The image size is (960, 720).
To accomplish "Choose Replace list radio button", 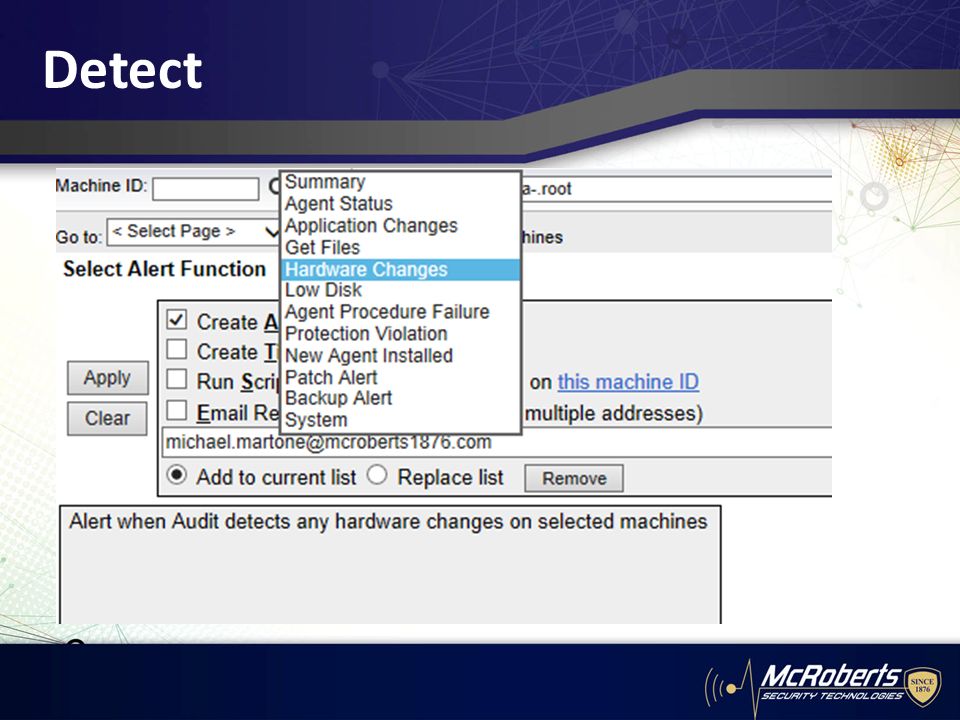I will pyautogui.click(x=377, y=475).
